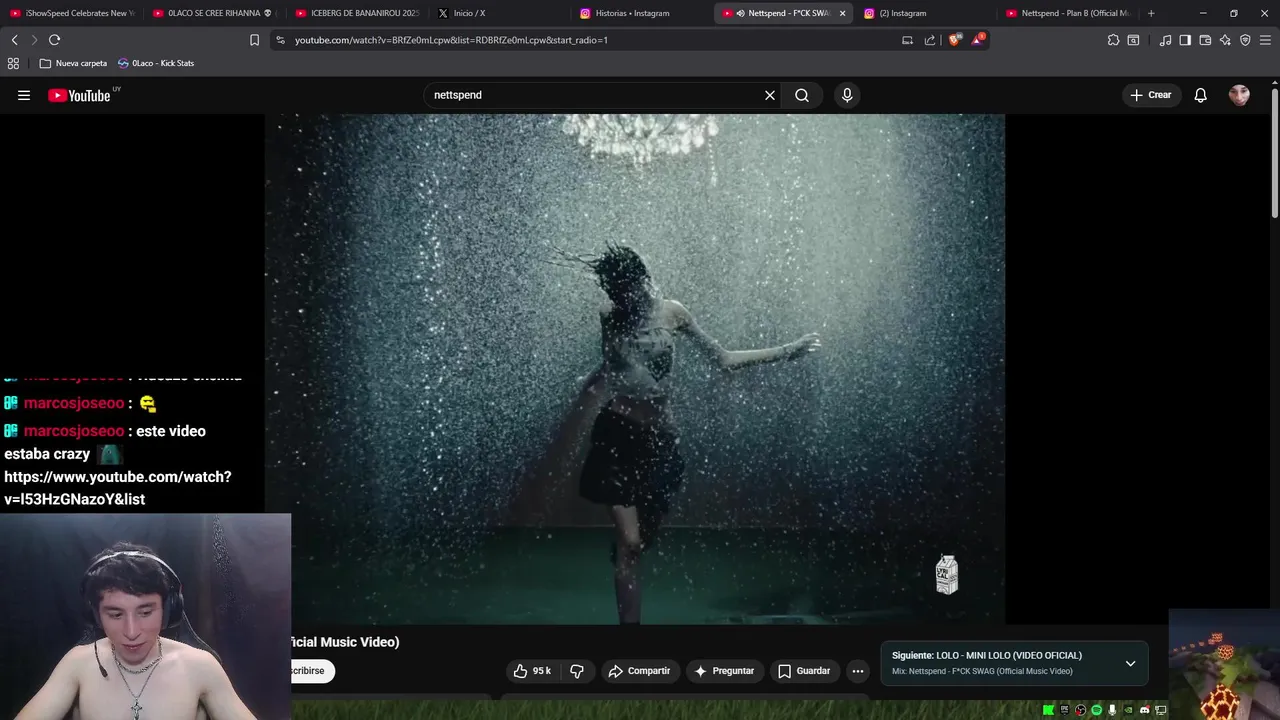
Task: Open the YouTube guide hamburger menu
Action: click(24, 95)
